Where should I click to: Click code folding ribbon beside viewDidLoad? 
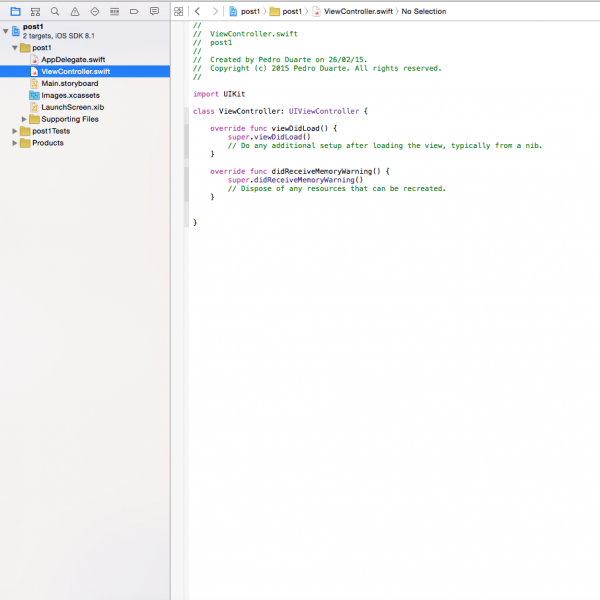click(x=186, y=141)
